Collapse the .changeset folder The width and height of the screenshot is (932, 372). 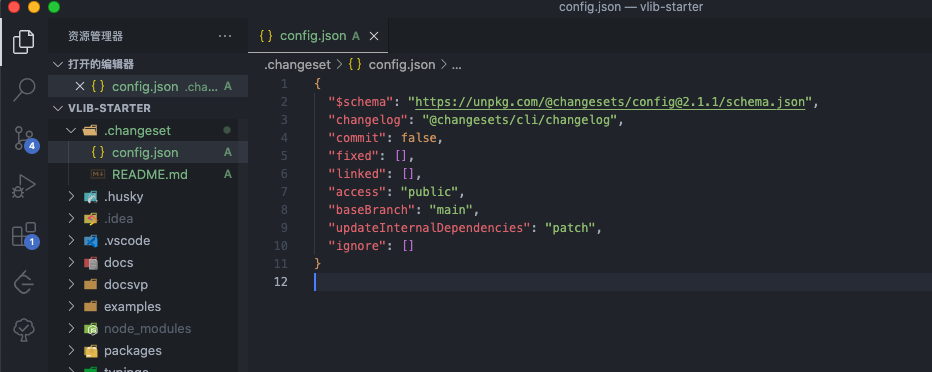(71, 130)
